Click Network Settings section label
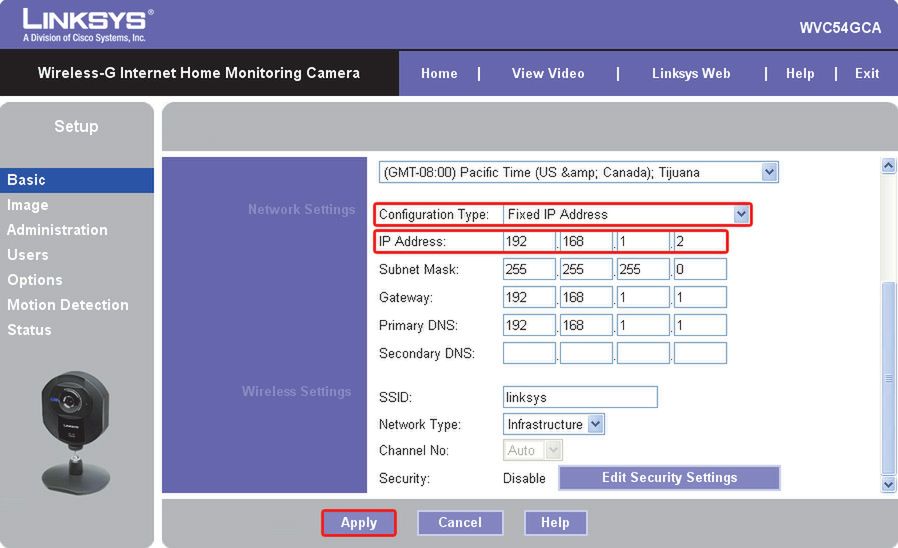Screen dimensions: 898x548 point(302,210)
